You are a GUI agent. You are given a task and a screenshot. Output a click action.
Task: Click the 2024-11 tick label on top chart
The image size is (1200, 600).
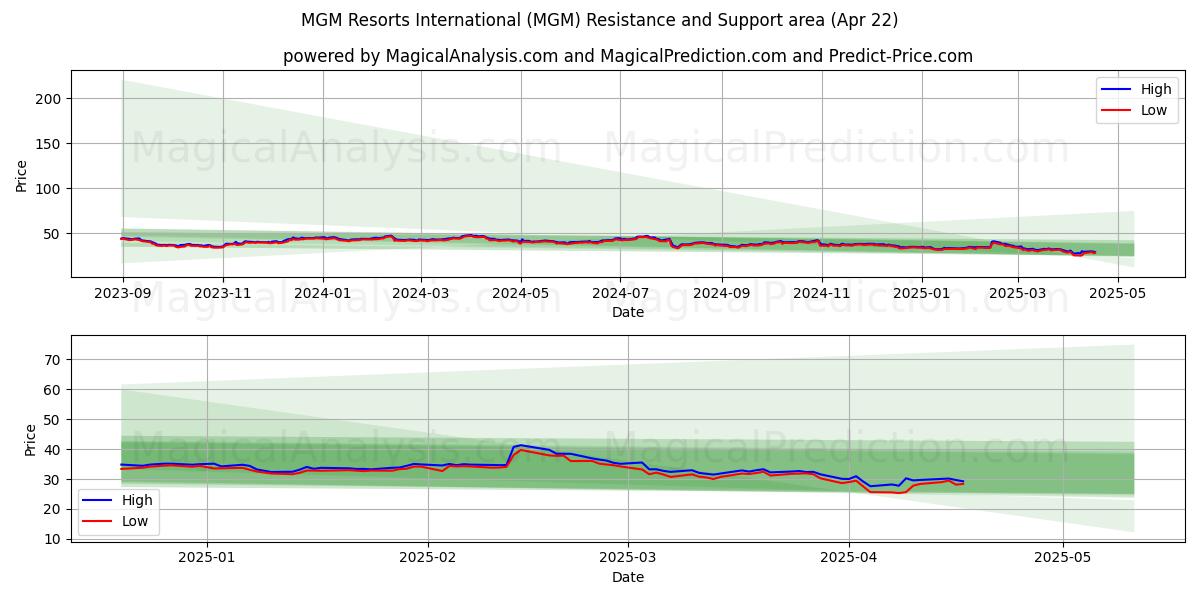point(820,294)
